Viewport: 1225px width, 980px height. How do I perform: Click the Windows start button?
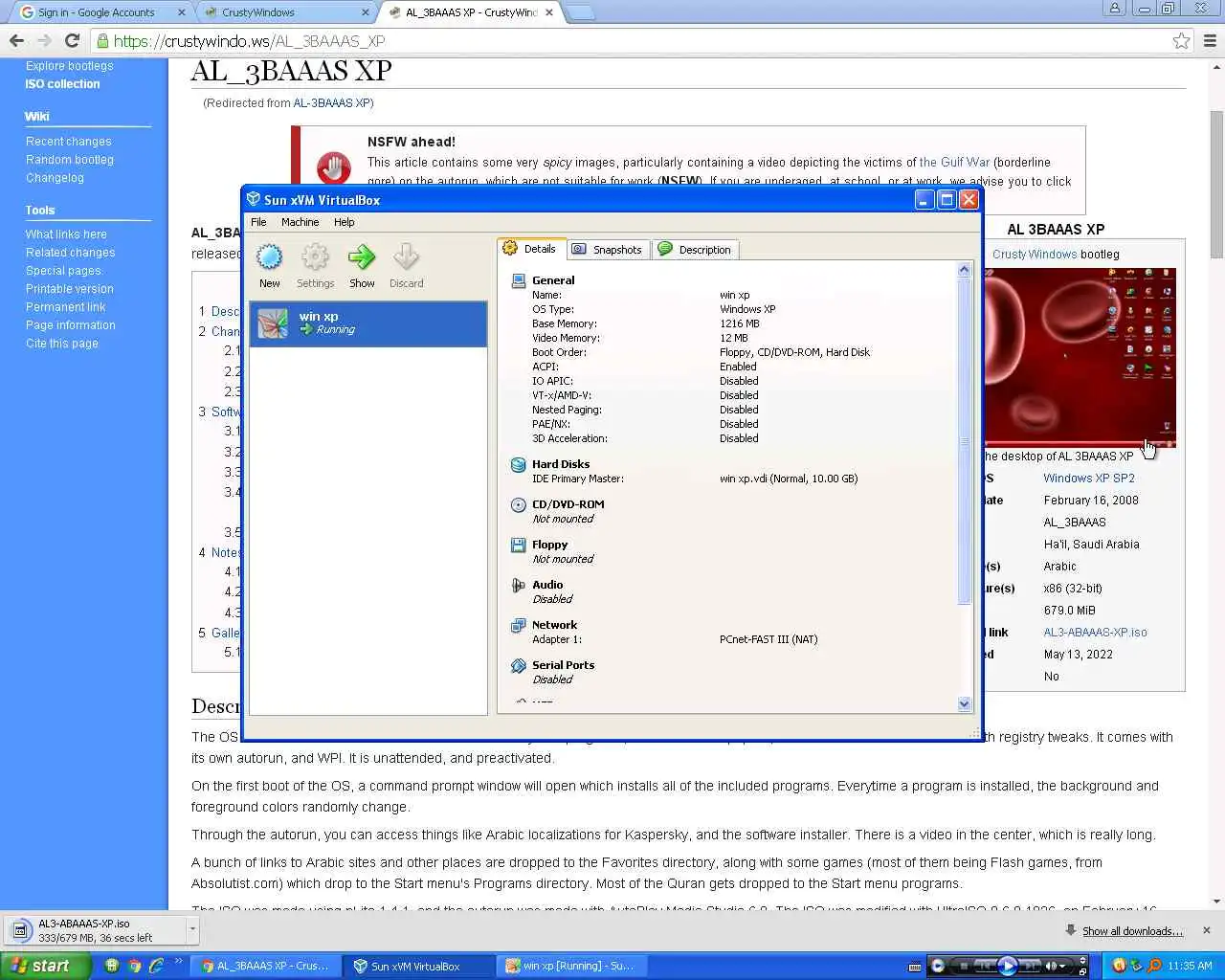coord(45,966)
